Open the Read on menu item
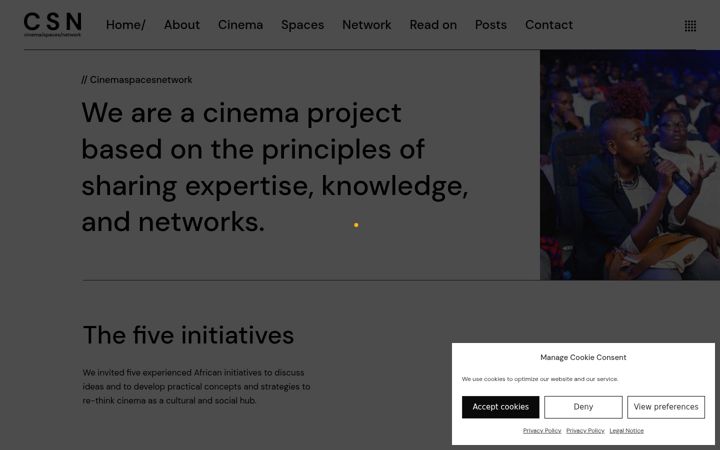This screenshot has height=450, width=720. coord(433,25)
